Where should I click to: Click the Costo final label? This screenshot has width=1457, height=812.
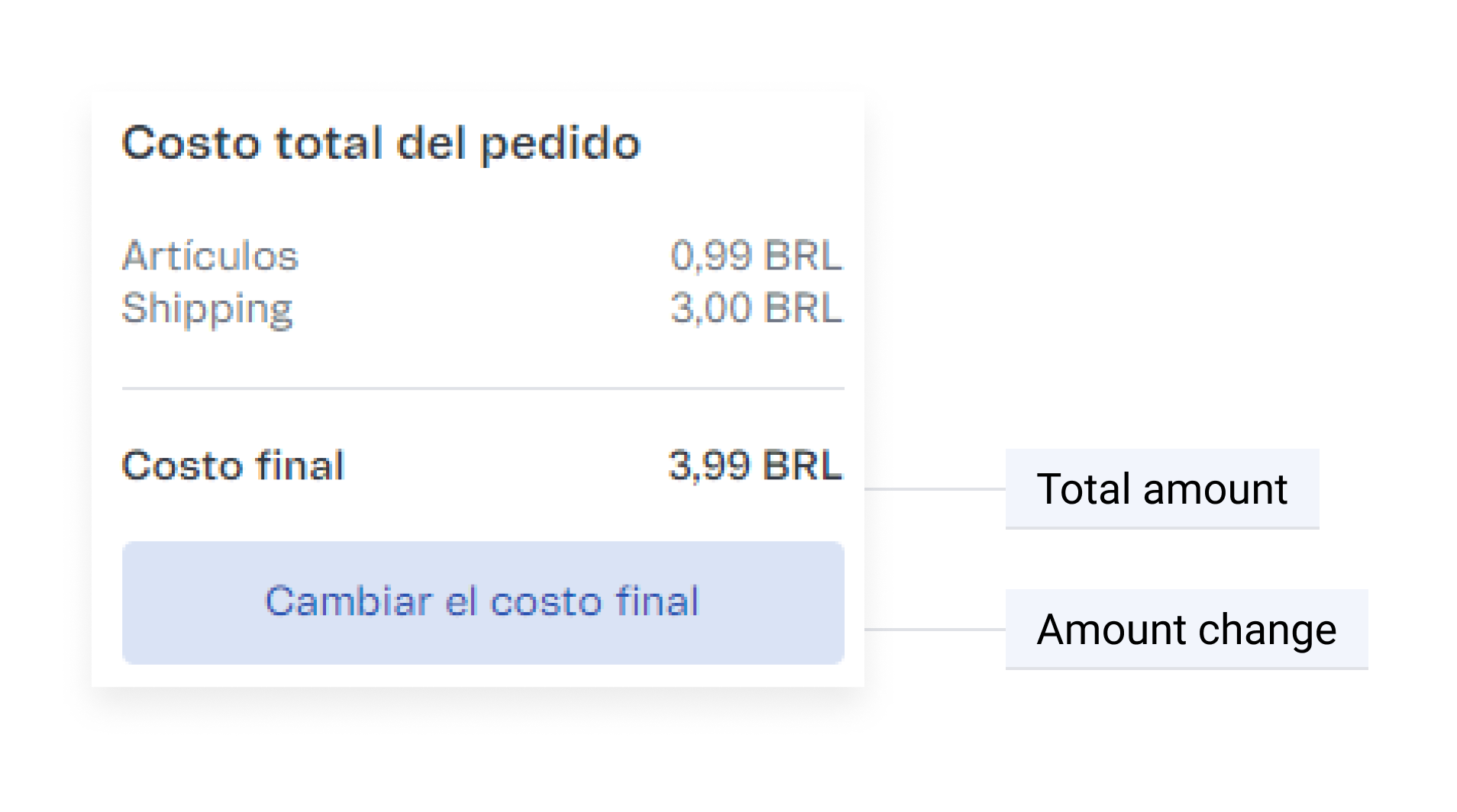tap(233, 466)
